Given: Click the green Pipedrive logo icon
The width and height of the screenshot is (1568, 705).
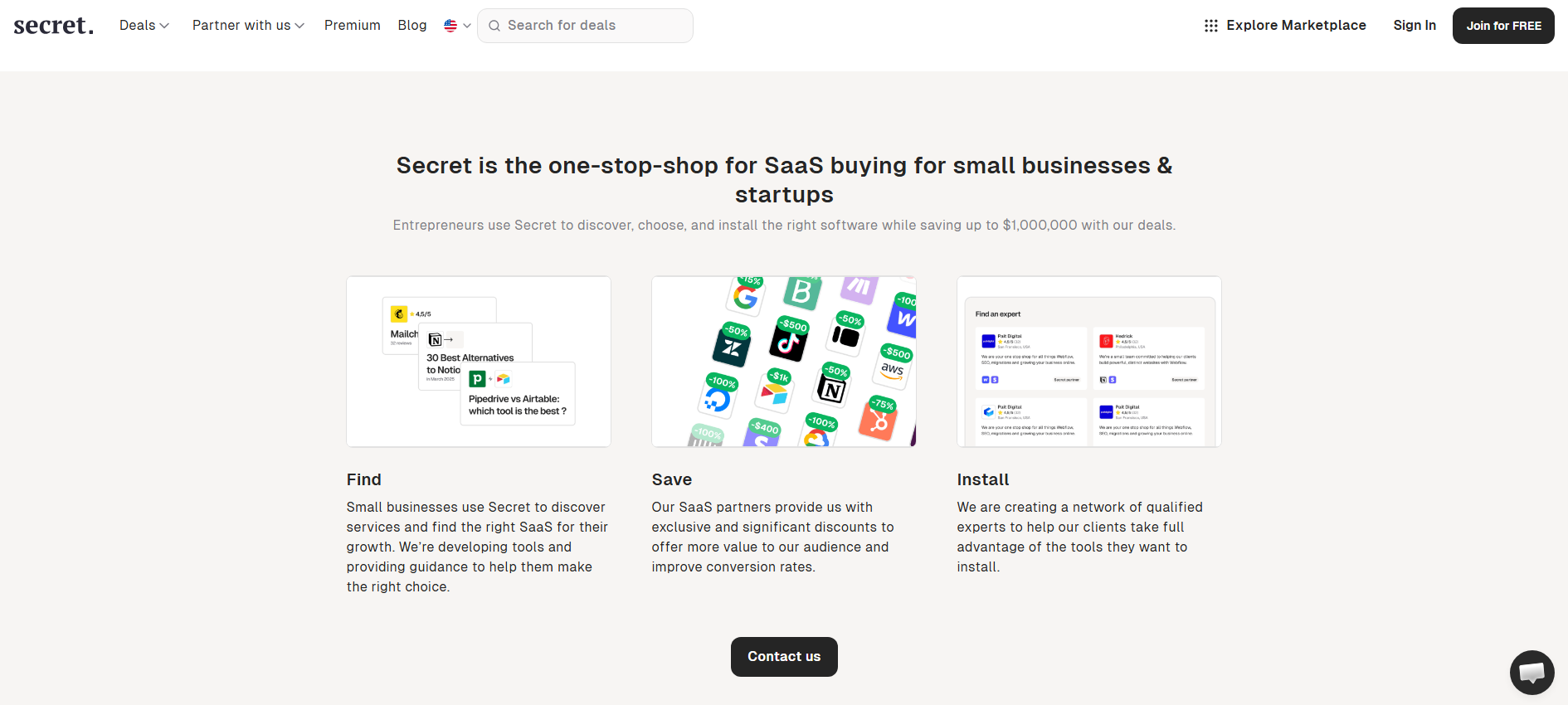Looking at the screenshot, I should tap(477, 379).
